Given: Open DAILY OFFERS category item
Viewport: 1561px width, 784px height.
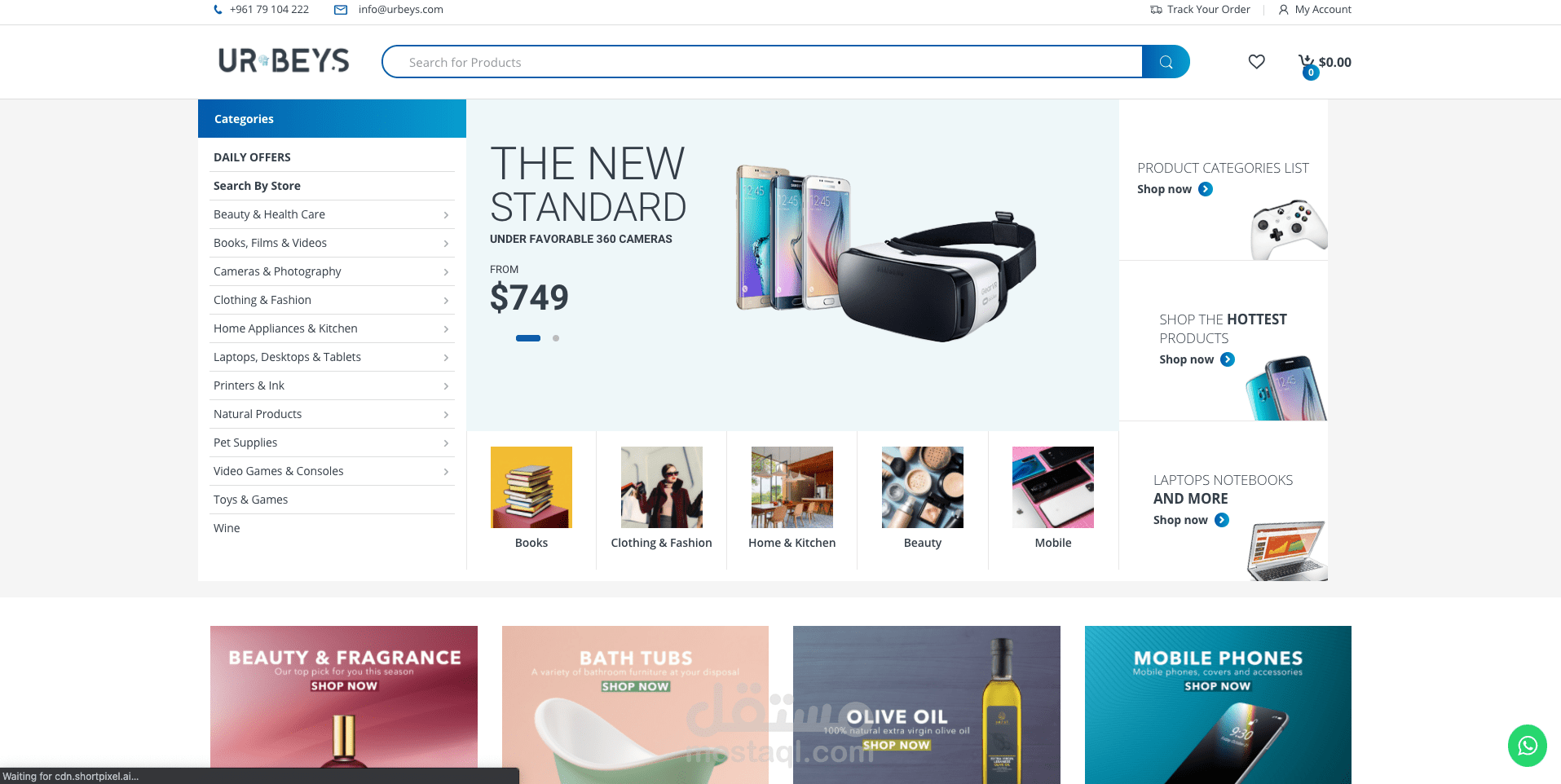Looking at the screenshot, I should [x=252, y=157].
